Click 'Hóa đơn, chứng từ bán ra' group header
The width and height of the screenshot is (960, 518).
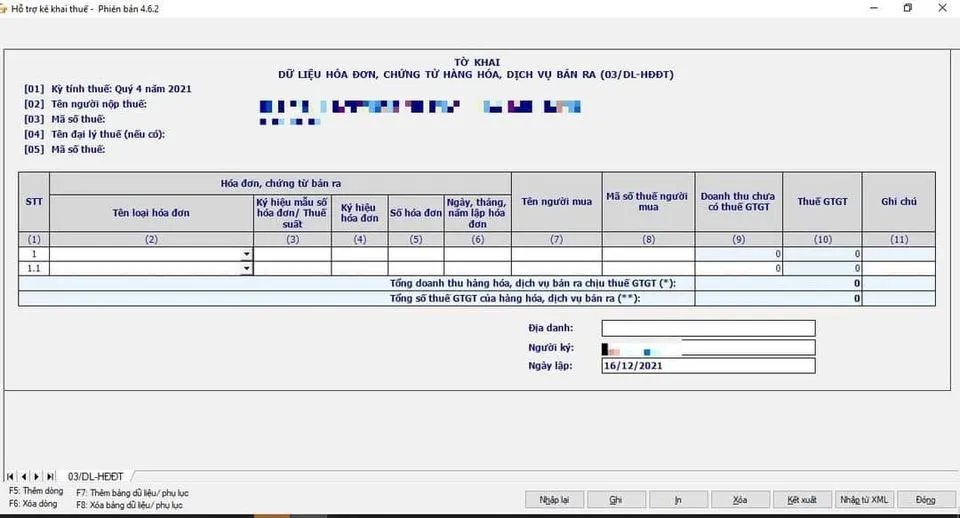280,184
